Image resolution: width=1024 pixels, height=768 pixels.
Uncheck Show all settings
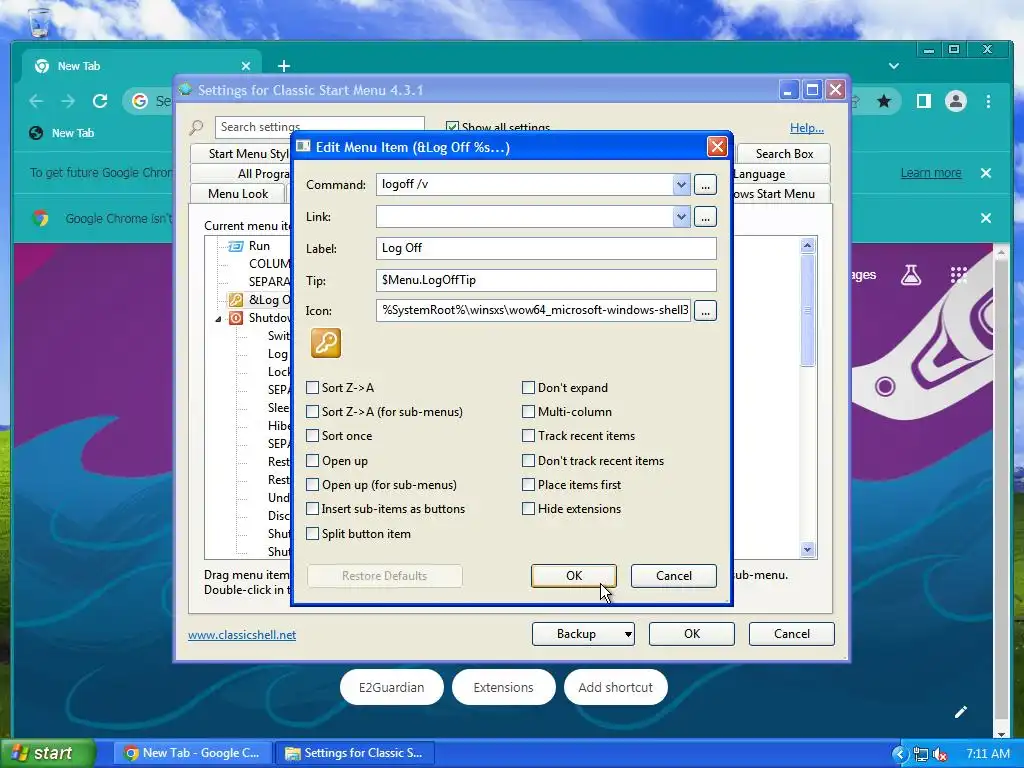click(452, 127)
